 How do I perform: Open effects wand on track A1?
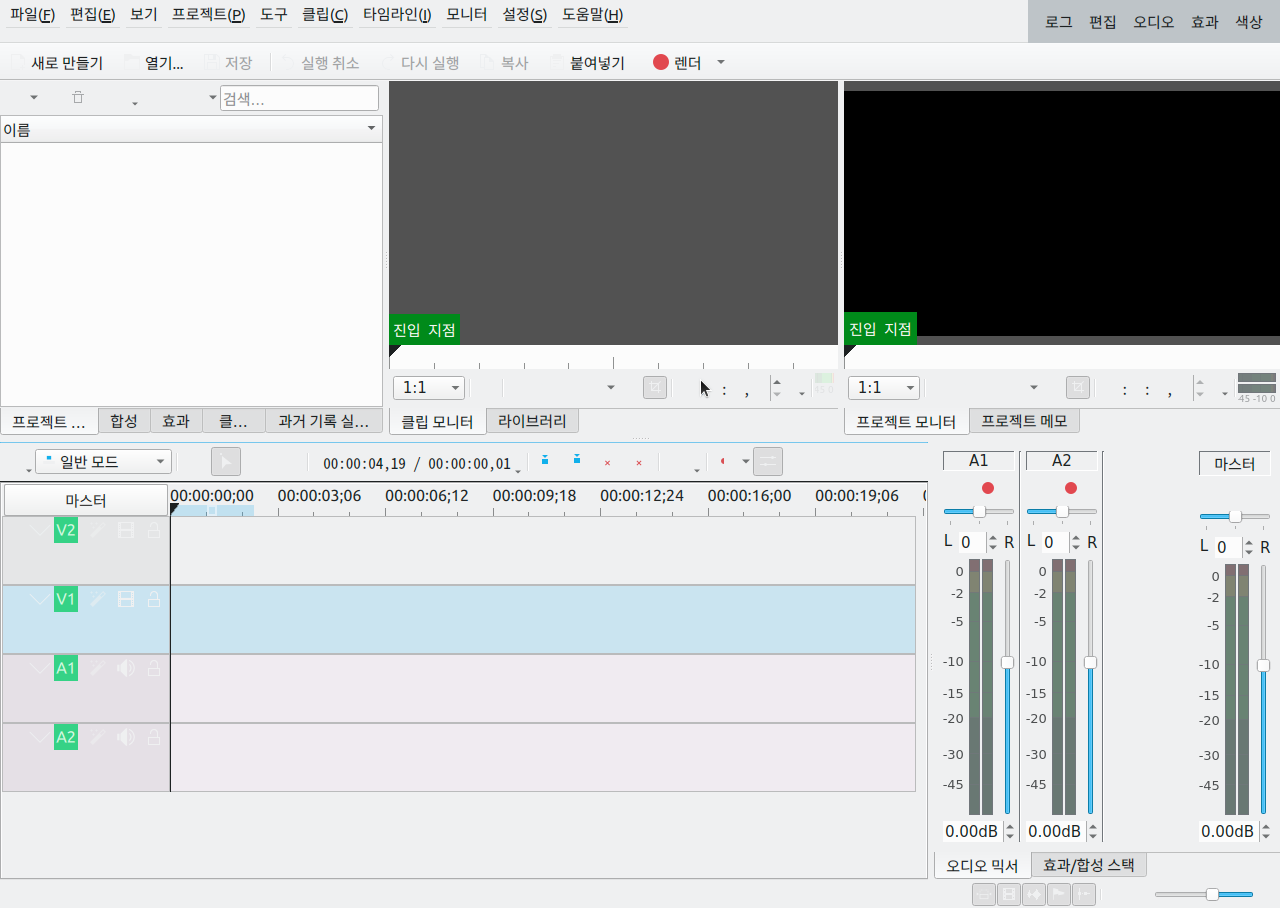[97, 668]
